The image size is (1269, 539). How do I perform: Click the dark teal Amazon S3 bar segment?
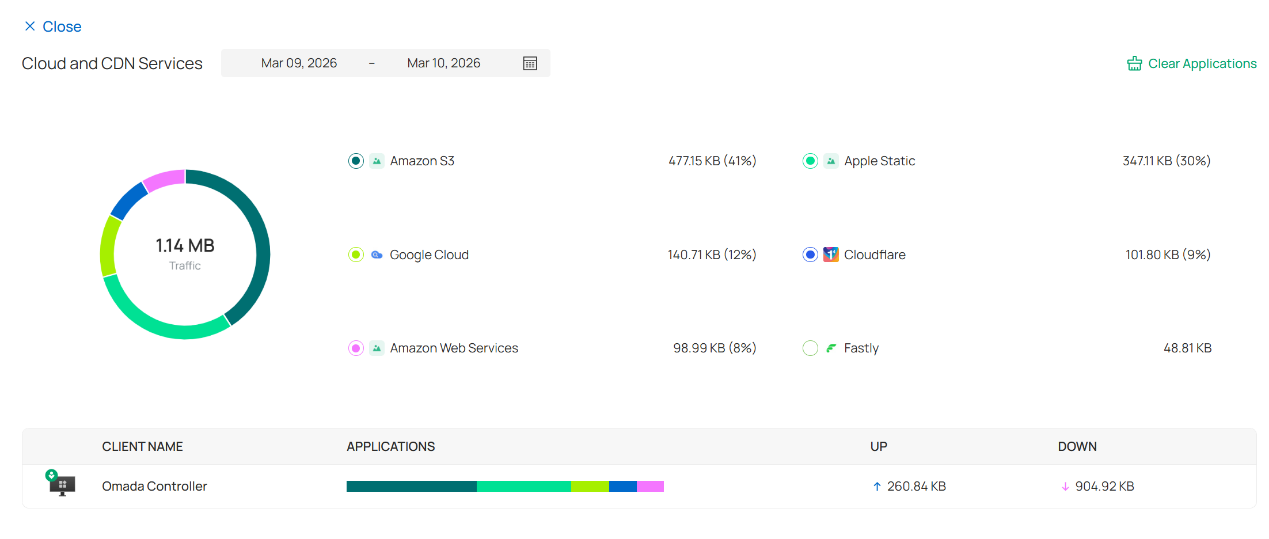[x=411, y=486]
